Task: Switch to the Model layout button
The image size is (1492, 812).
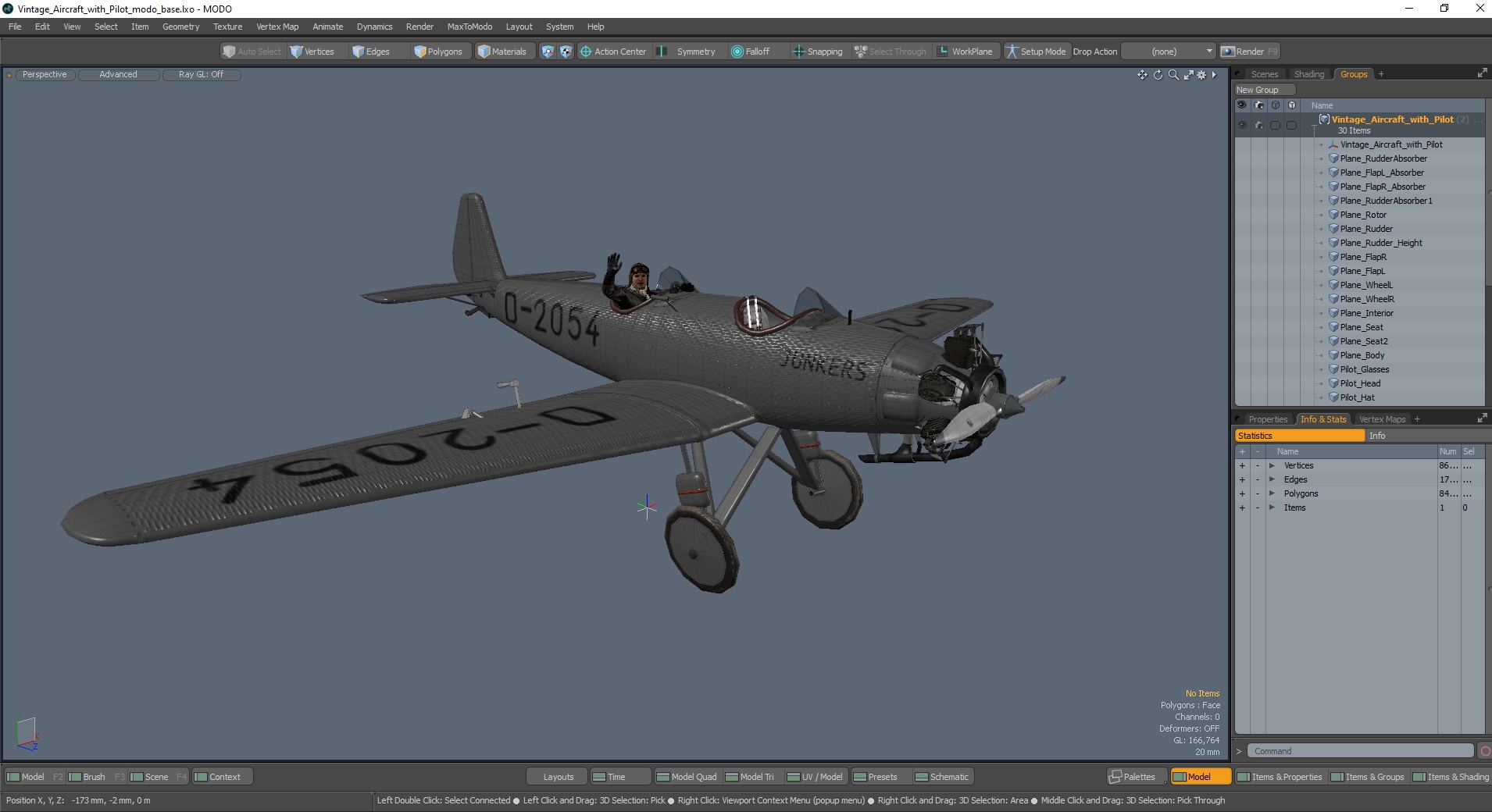Action: pyautogui.click(x=1200, y=777)
